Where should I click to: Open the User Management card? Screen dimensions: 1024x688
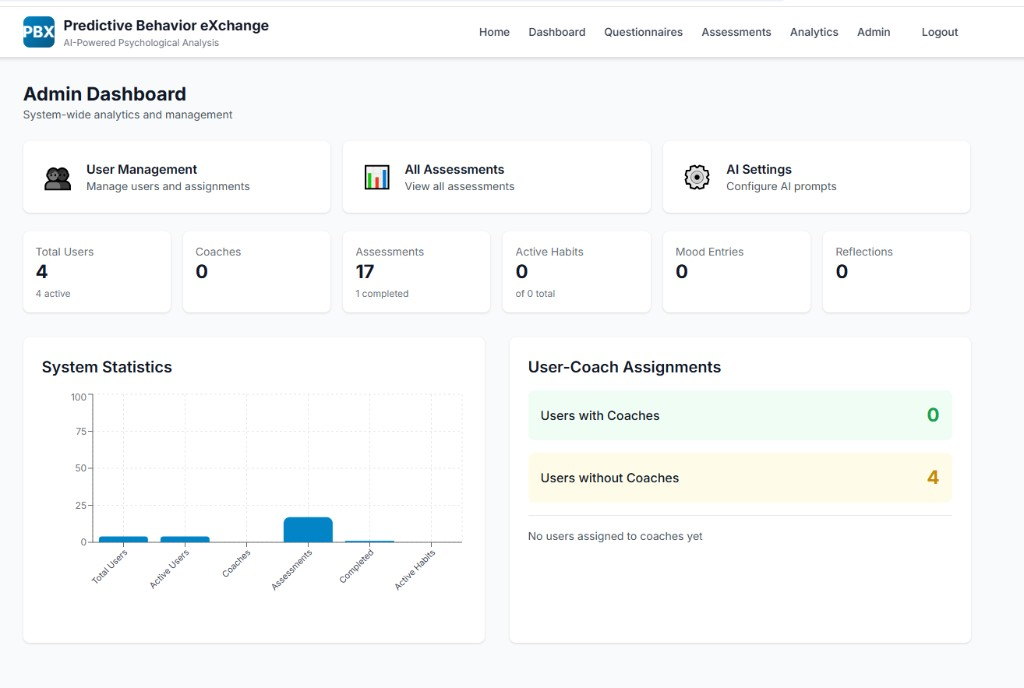click(176, 177)
